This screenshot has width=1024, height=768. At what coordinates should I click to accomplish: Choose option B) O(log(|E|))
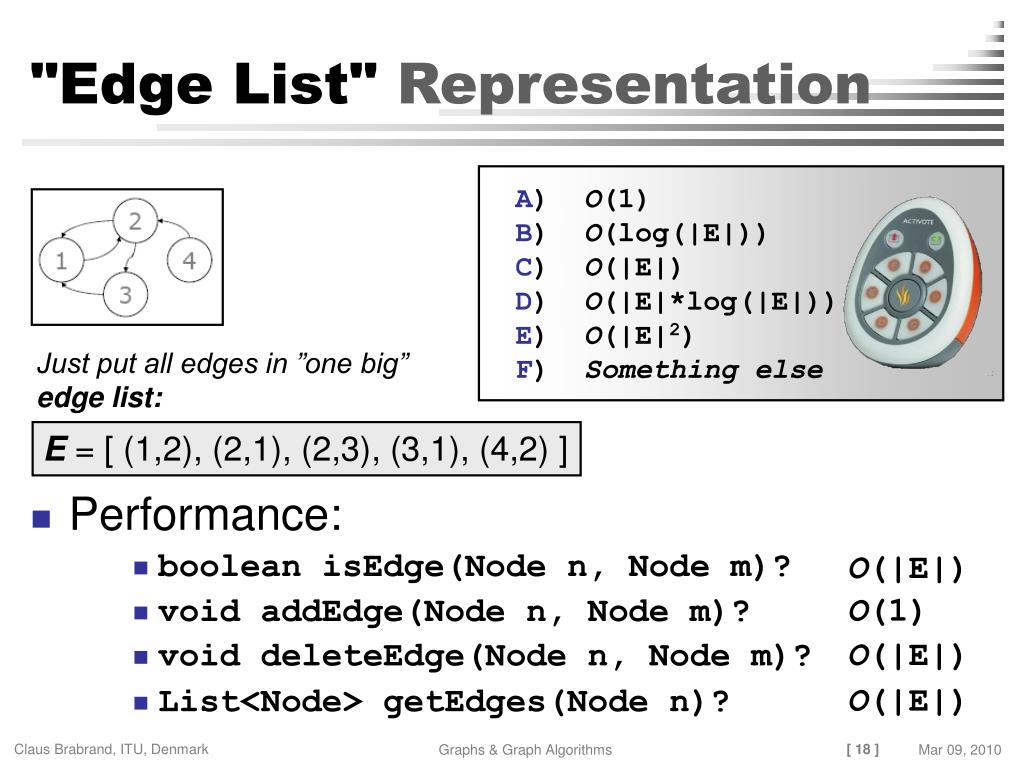(x=640, y=233)
